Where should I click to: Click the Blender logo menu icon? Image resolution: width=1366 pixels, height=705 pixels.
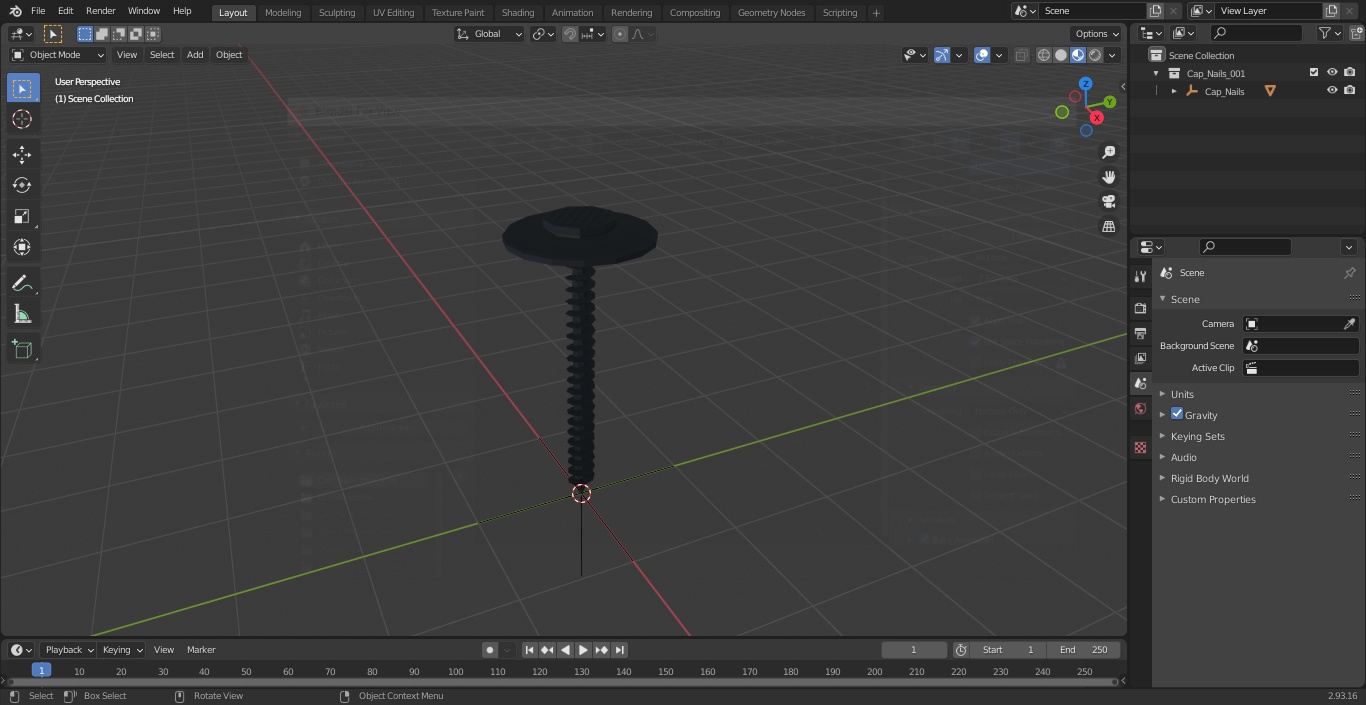click(15, 11)
